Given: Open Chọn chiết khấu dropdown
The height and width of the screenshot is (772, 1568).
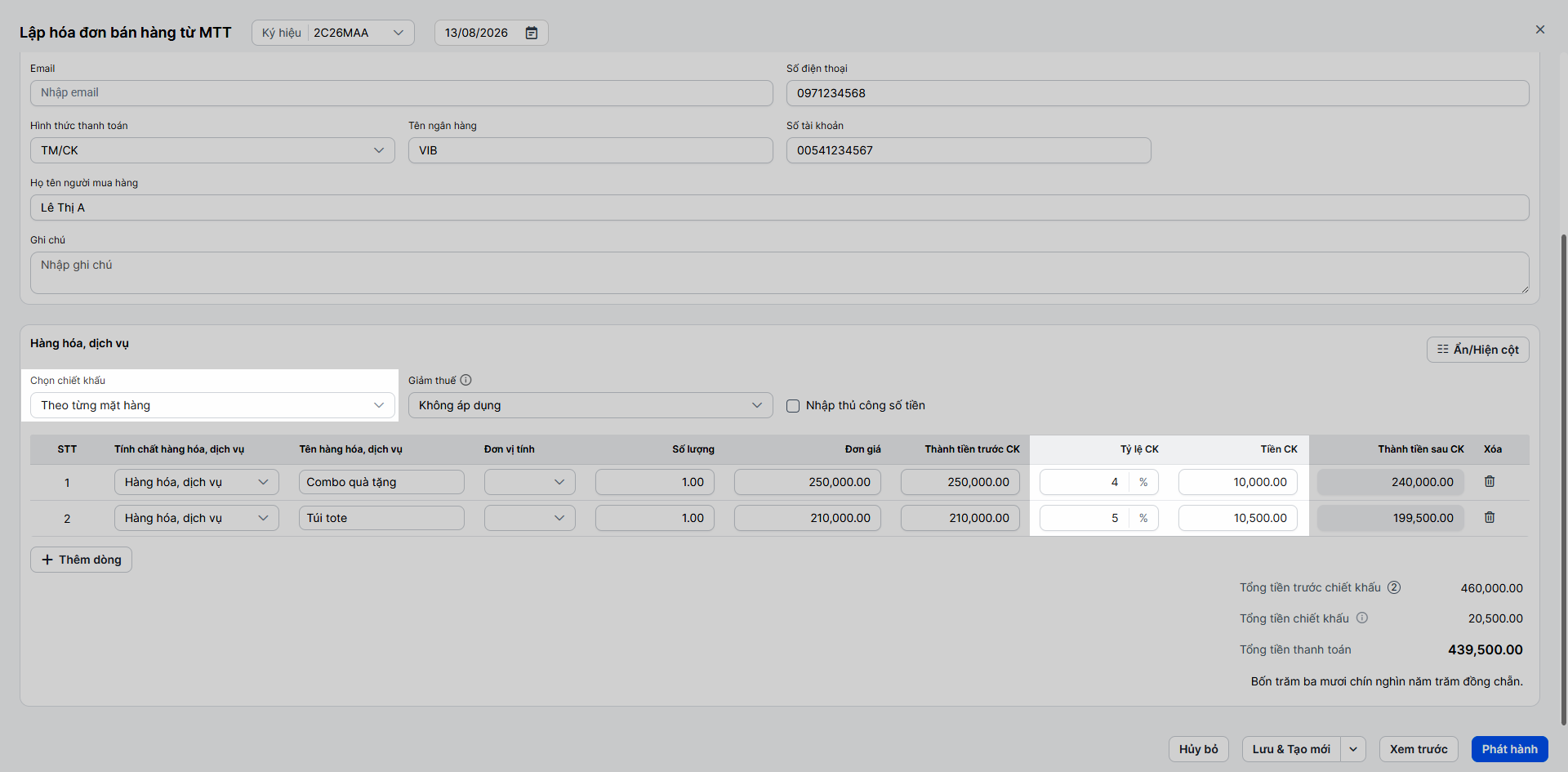Looking at the screenshot, I should 212,405.
